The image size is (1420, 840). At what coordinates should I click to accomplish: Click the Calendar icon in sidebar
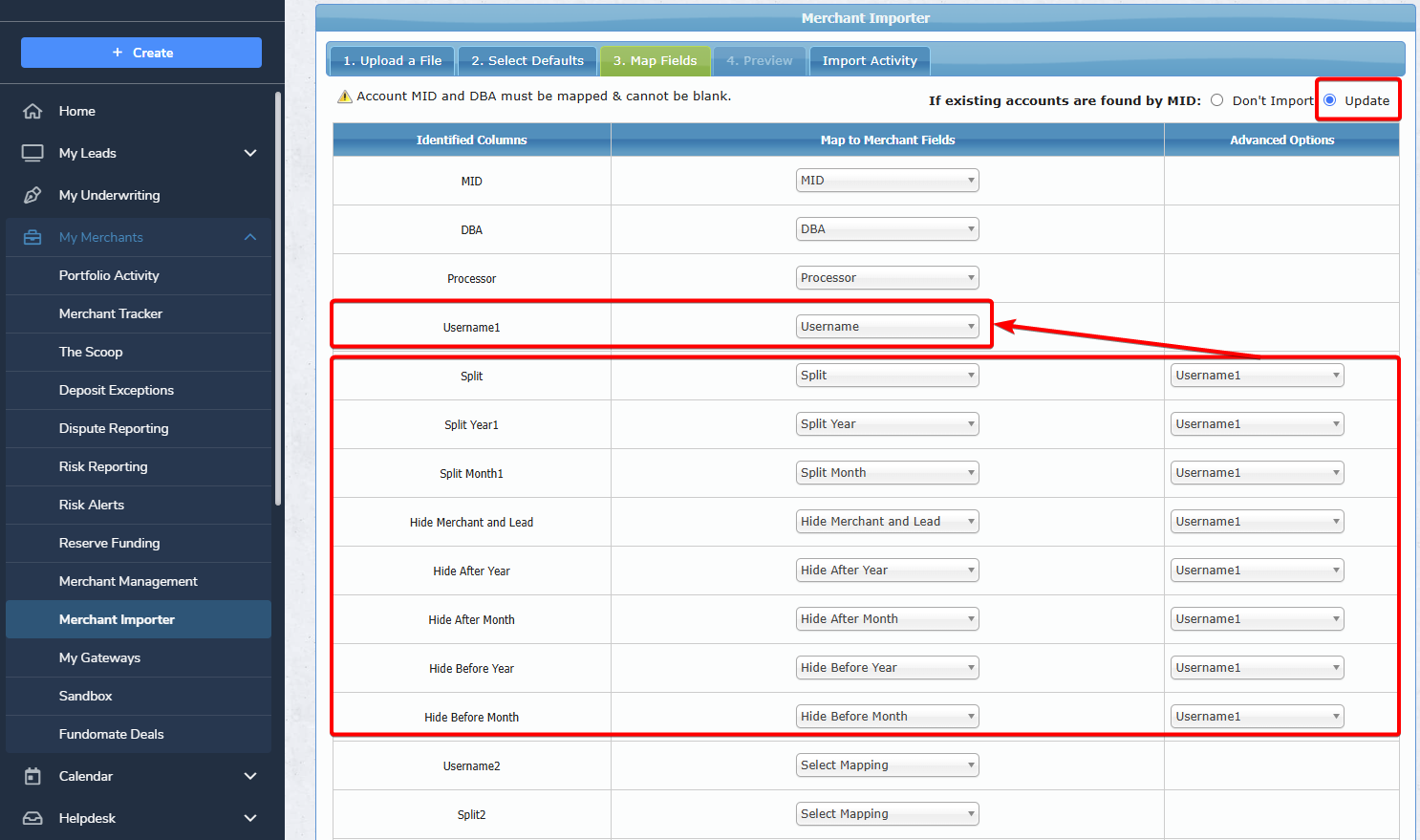coord(32,776)
